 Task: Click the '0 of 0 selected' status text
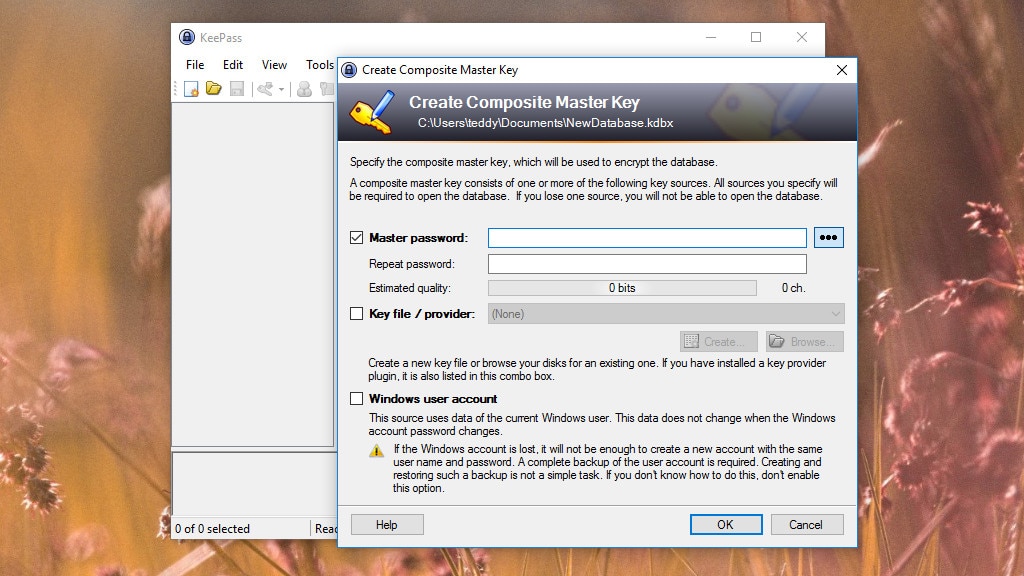pos(212,529)
